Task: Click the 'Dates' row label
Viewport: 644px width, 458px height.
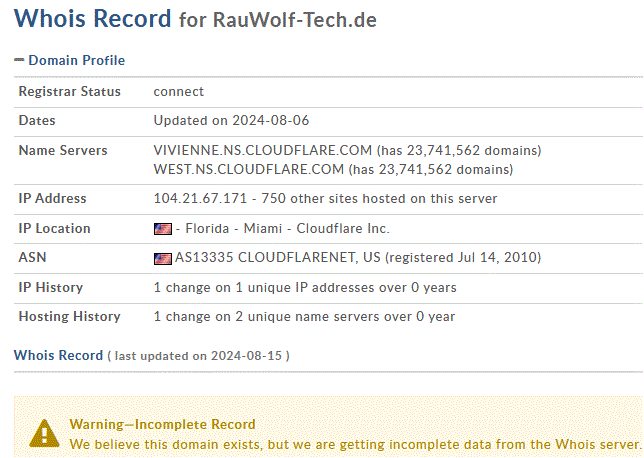Action: coord(37,120)
